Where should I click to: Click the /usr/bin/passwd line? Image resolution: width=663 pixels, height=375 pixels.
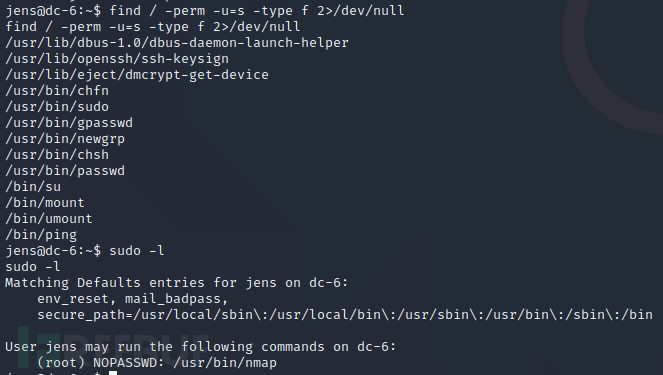(x=65, y=171)
